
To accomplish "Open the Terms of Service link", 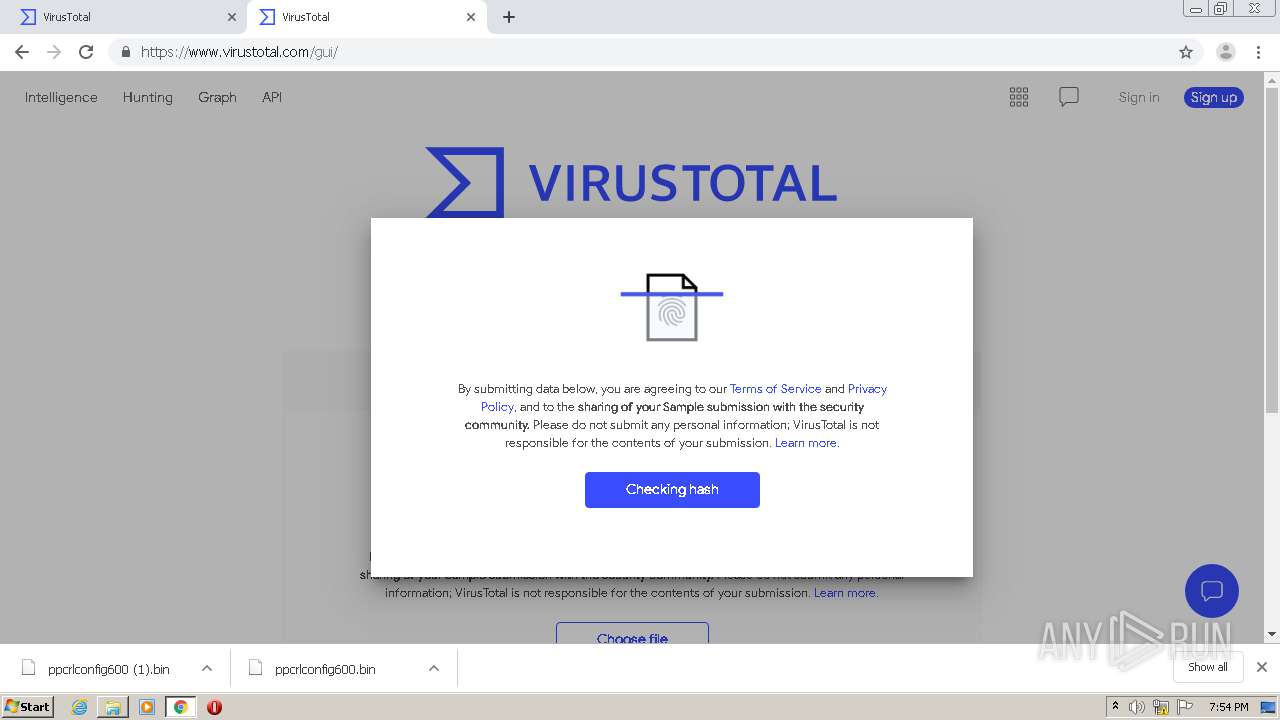I will pyautogui.click(x=775, y=389).
